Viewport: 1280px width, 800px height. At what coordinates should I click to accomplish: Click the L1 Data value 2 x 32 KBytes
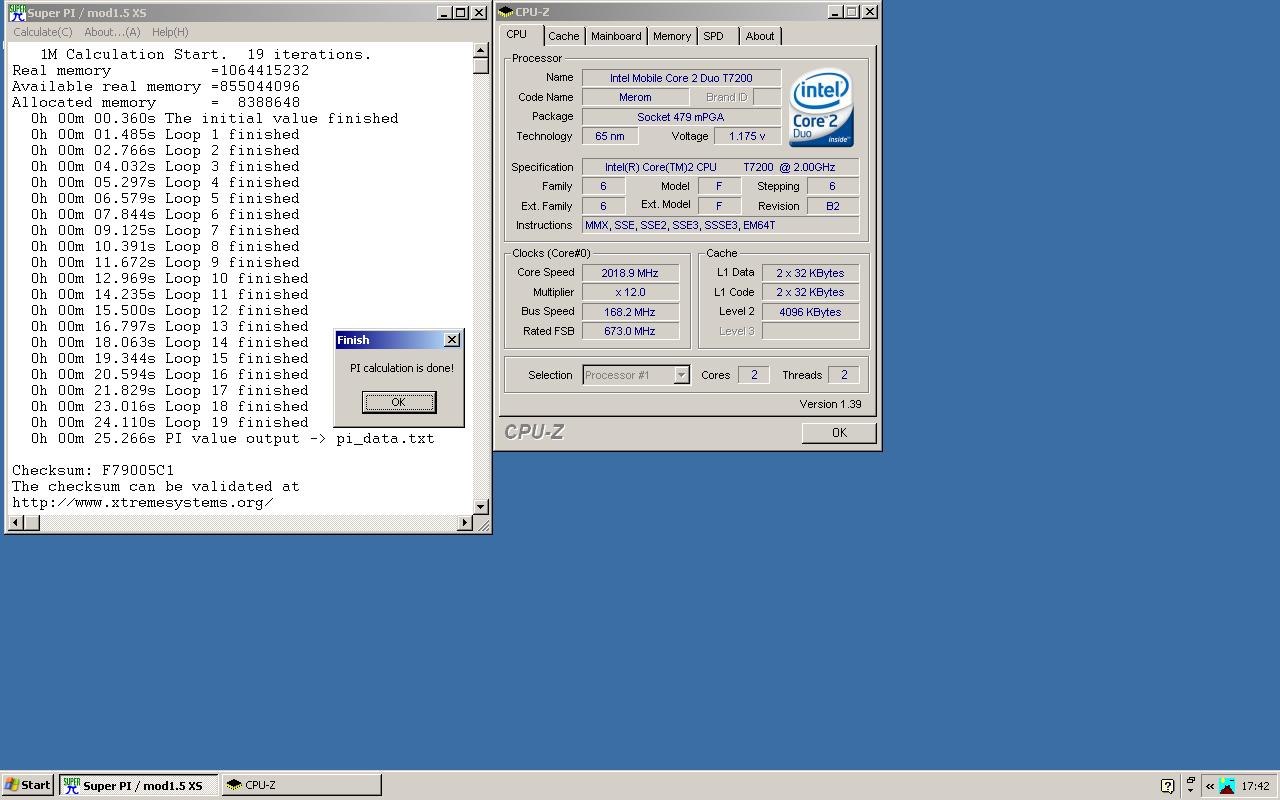coord(810,273)
